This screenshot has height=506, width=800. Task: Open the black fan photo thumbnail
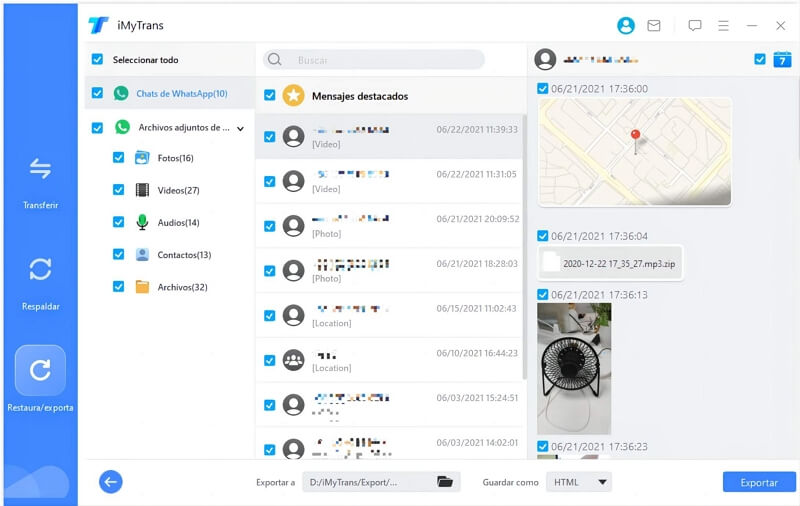[574, 368]
